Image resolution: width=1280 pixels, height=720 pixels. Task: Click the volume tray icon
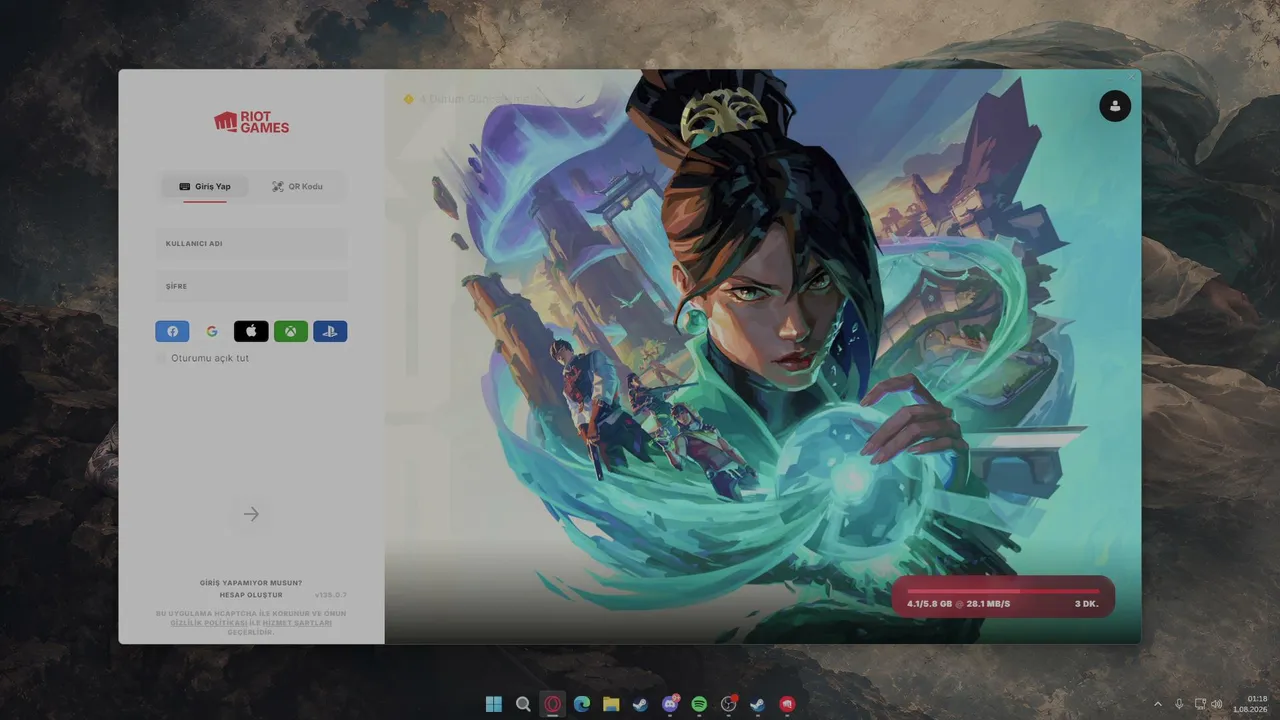click(x=1218, y=704)
